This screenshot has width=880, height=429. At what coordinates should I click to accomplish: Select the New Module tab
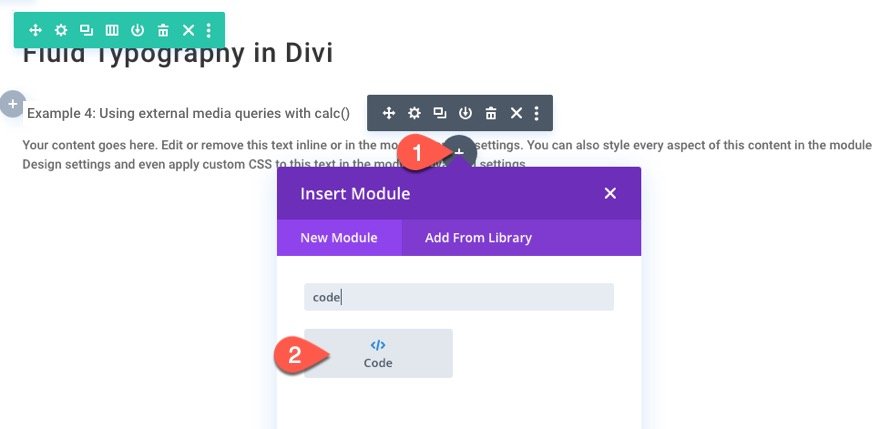339,238
